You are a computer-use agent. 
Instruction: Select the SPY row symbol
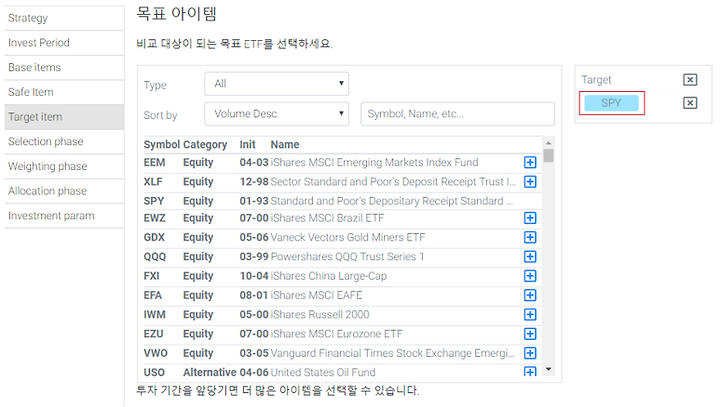[x=154, y=201]
